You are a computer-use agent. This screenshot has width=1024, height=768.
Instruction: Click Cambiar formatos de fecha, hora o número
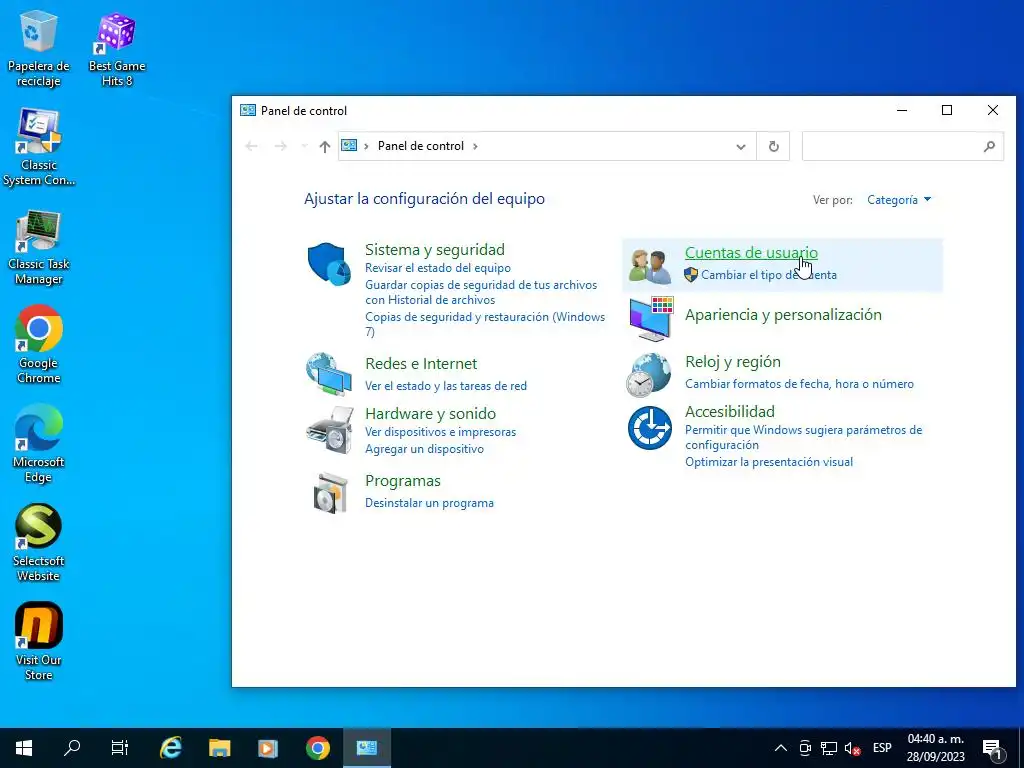coord(799,384)
